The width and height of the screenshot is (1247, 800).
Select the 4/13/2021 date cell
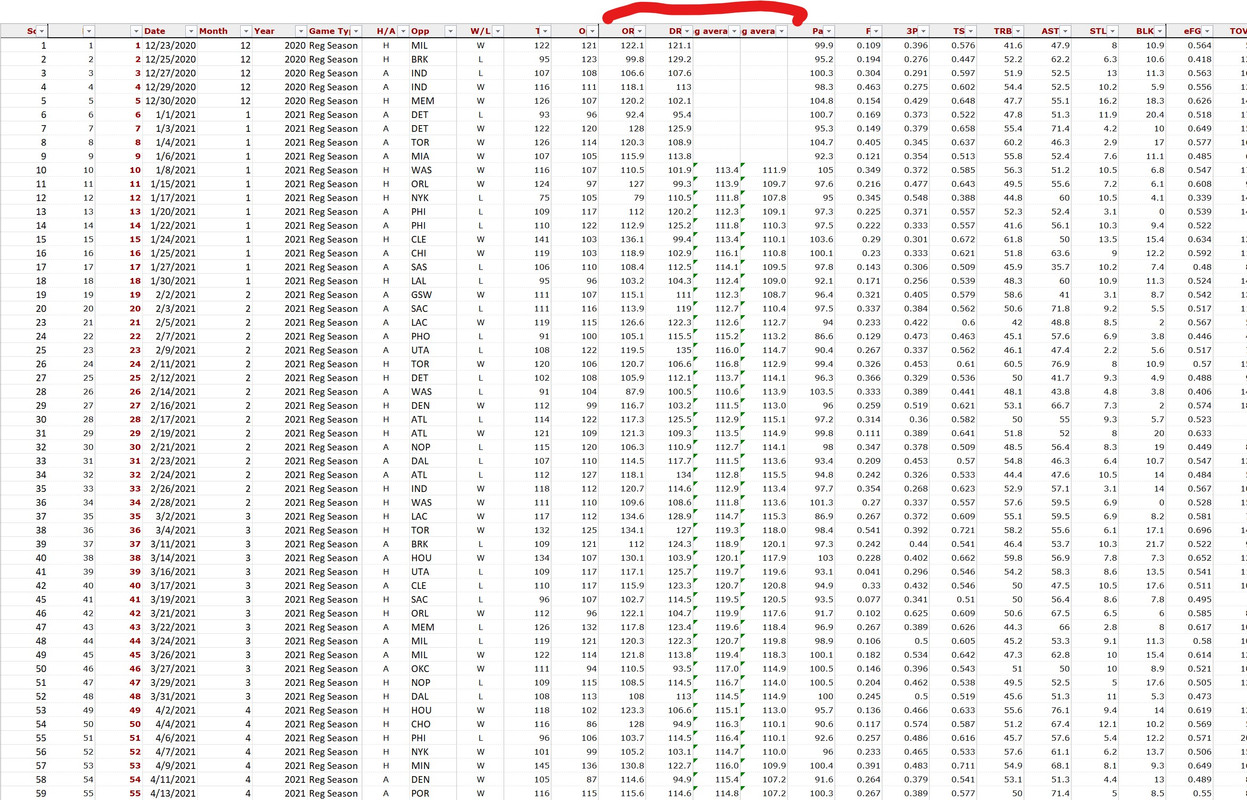169,794
